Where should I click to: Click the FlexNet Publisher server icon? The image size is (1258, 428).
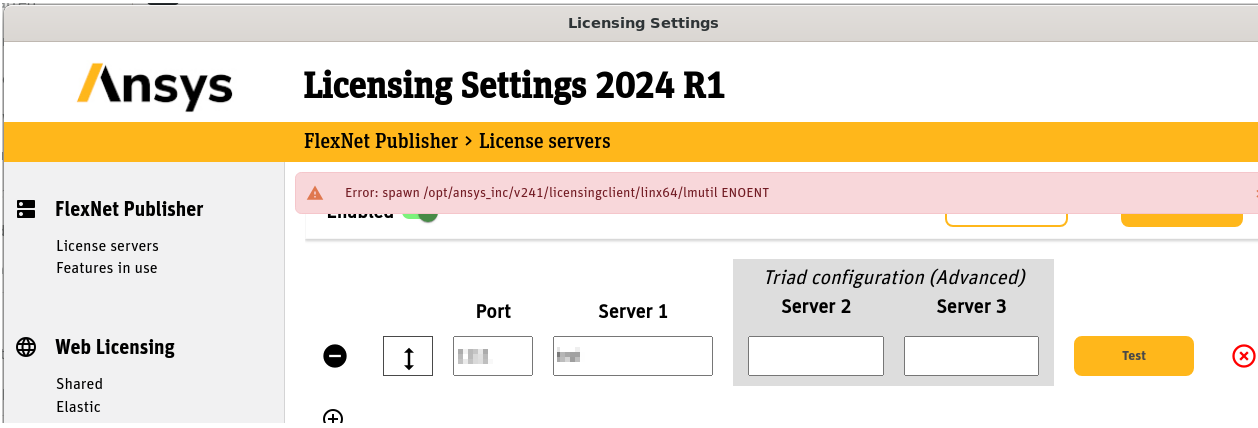(26, 209)
